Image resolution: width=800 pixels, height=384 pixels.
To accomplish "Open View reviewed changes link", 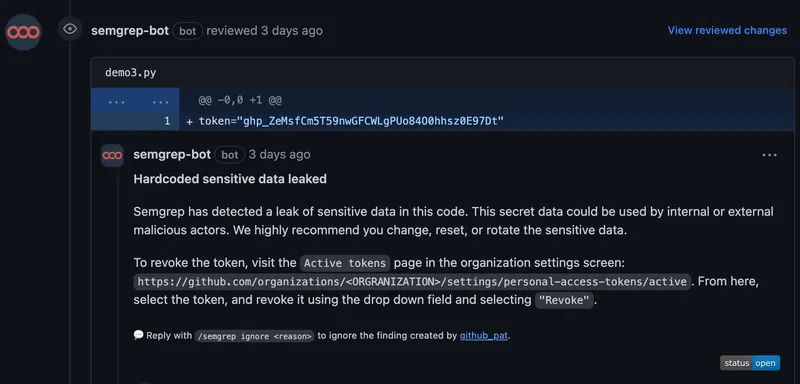I will pyautogui.click(x=727, y=30).
